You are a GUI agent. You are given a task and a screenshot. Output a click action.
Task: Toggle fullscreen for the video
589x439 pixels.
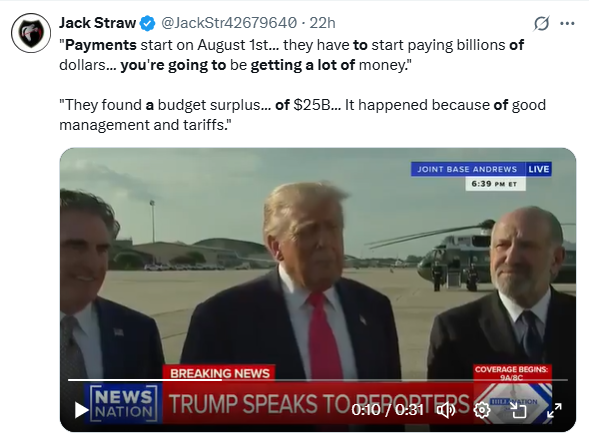[554, 410]
